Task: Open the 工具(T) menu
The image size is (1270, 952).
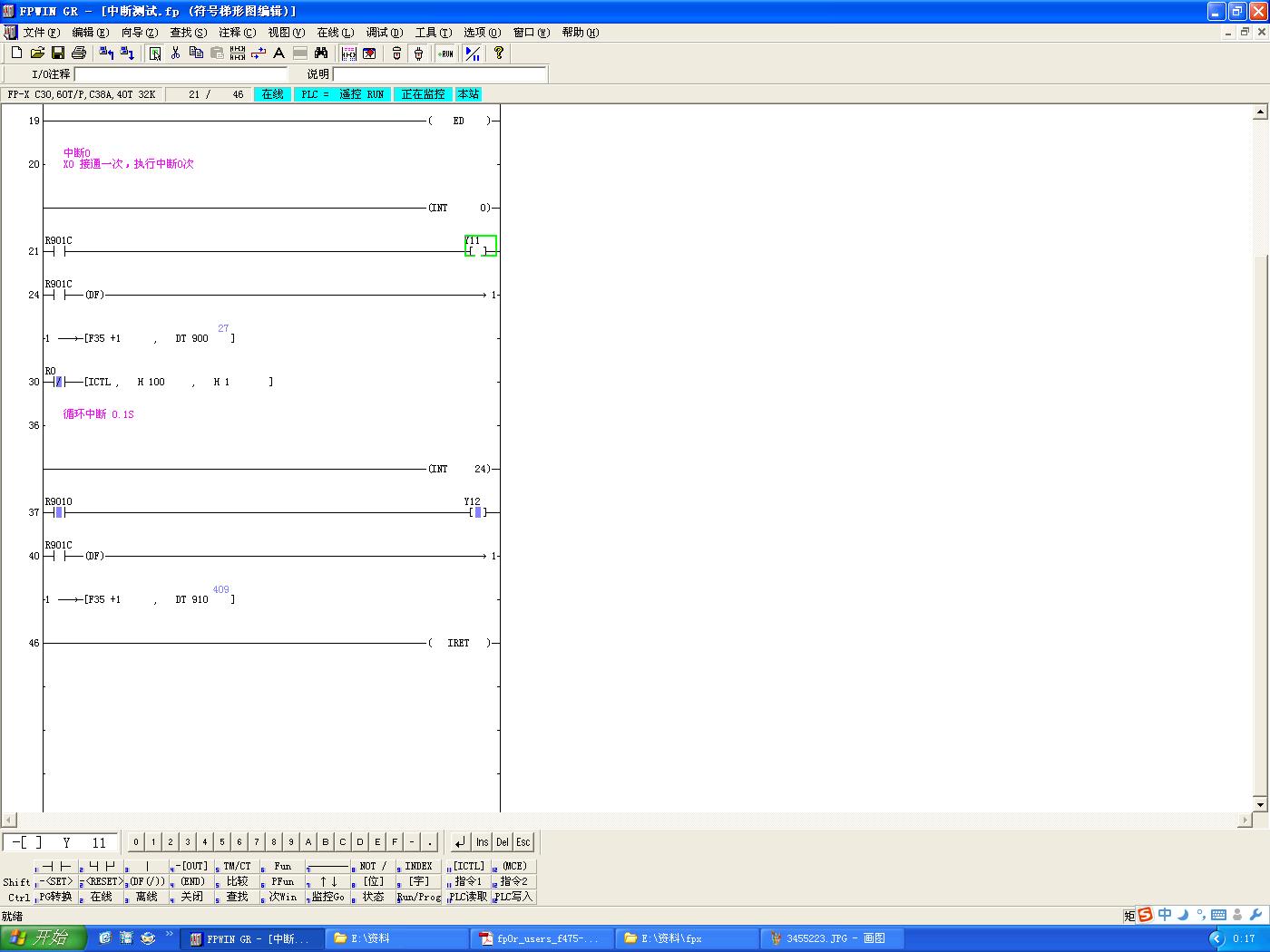Action: tap(433, 33)
